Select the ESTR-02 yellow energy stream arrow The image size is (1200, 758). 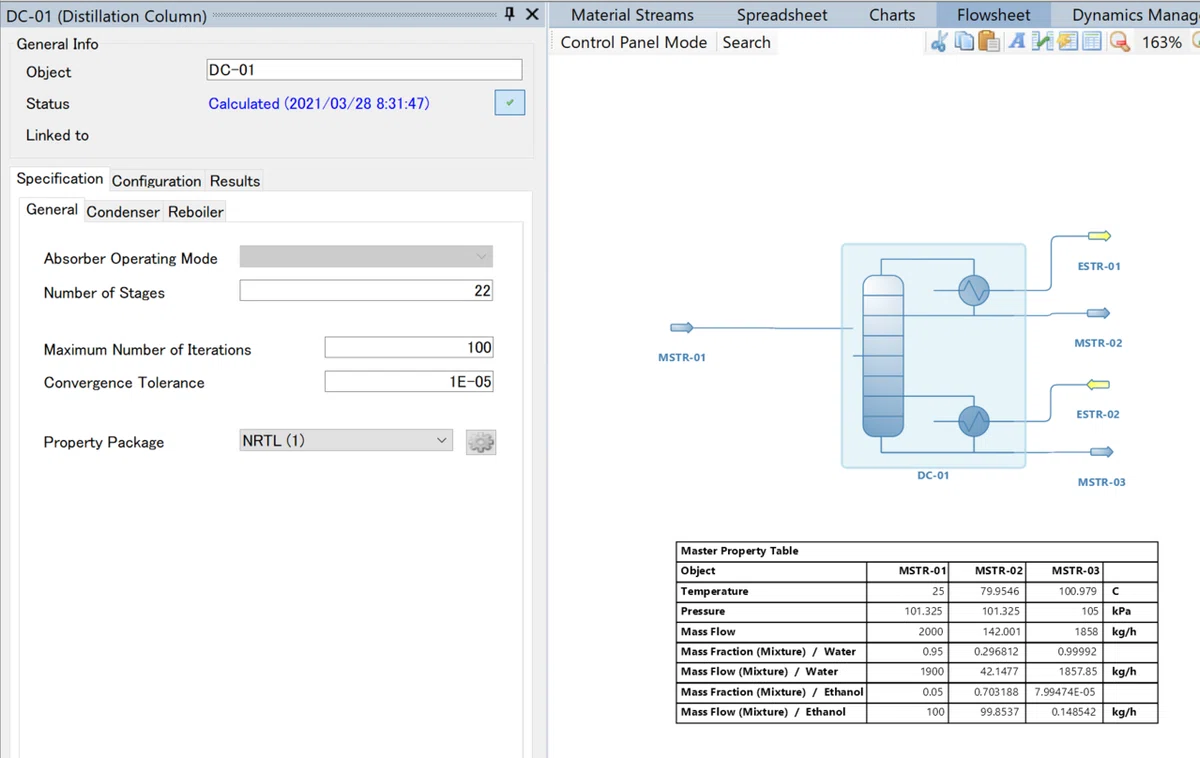click(1098, 385)
